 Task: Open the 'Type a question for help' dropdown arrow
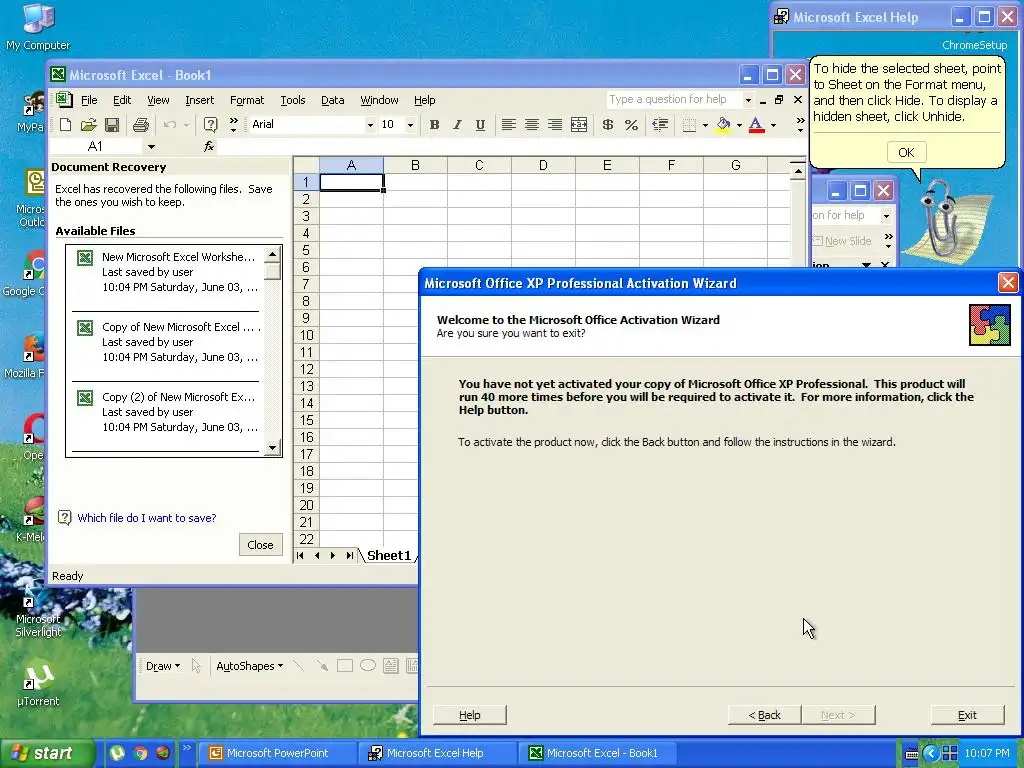pos(748,100)
